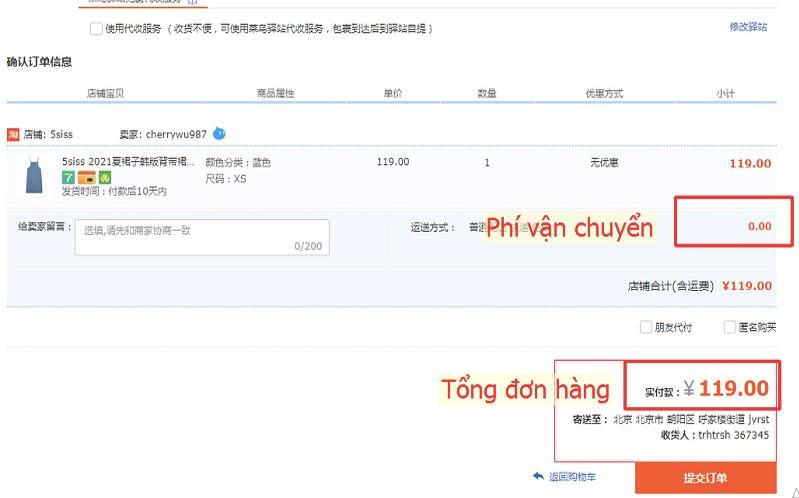The height and width of the screenshot is (498, 799).
Task: Submit the order with 提交订单 button
Action: [x=706, y=478]
